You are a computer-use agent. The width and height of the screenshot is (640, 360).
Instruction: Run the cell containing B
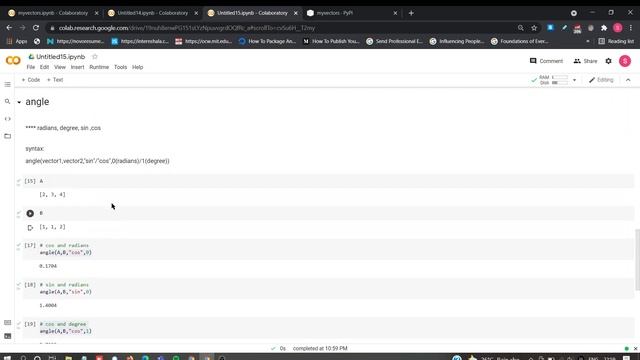pyautogui.click(x=30, y=213)
